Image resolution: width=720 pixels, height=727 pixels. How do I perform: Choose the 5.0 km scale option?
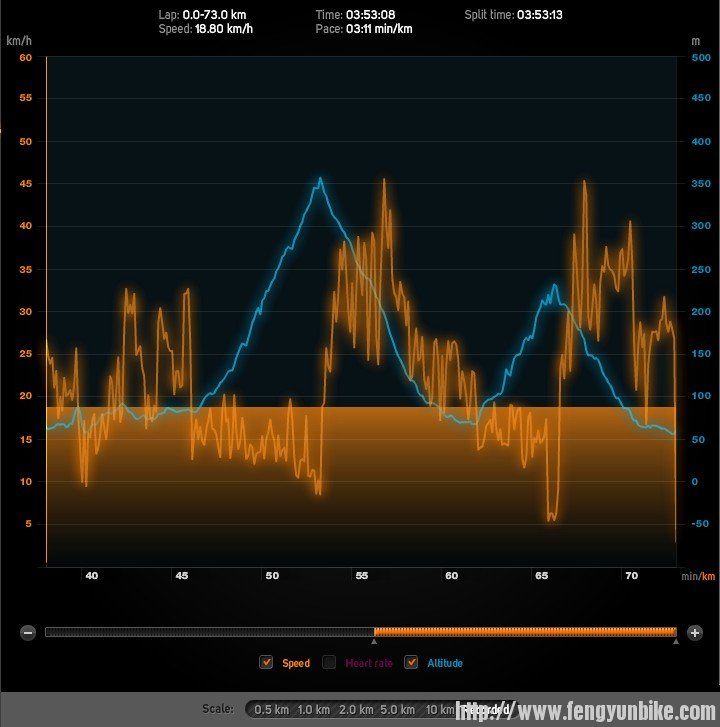click(x=397, y=709)
